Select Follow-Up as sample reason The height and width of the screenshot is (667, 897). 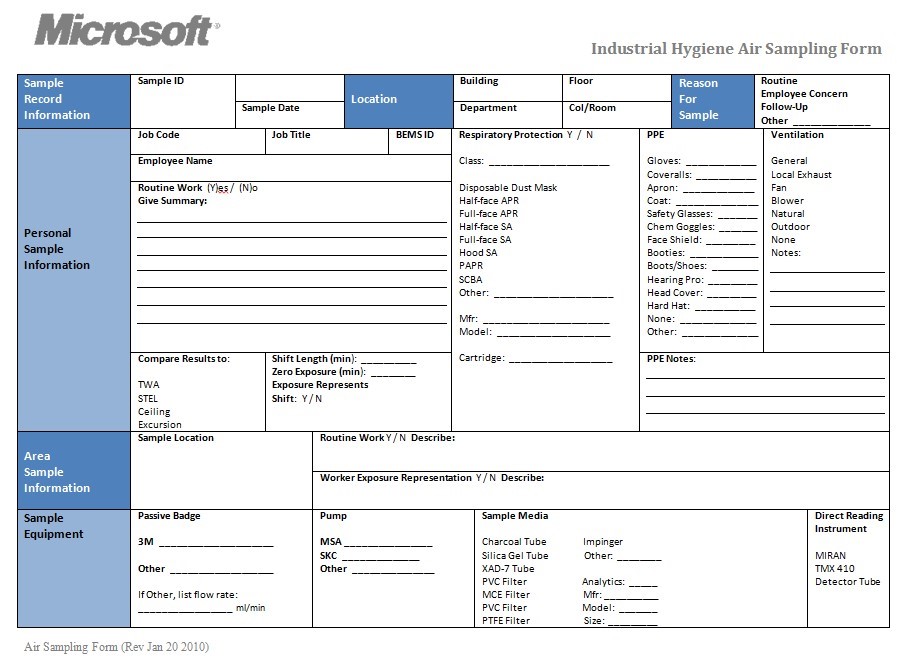coord(784,107)
